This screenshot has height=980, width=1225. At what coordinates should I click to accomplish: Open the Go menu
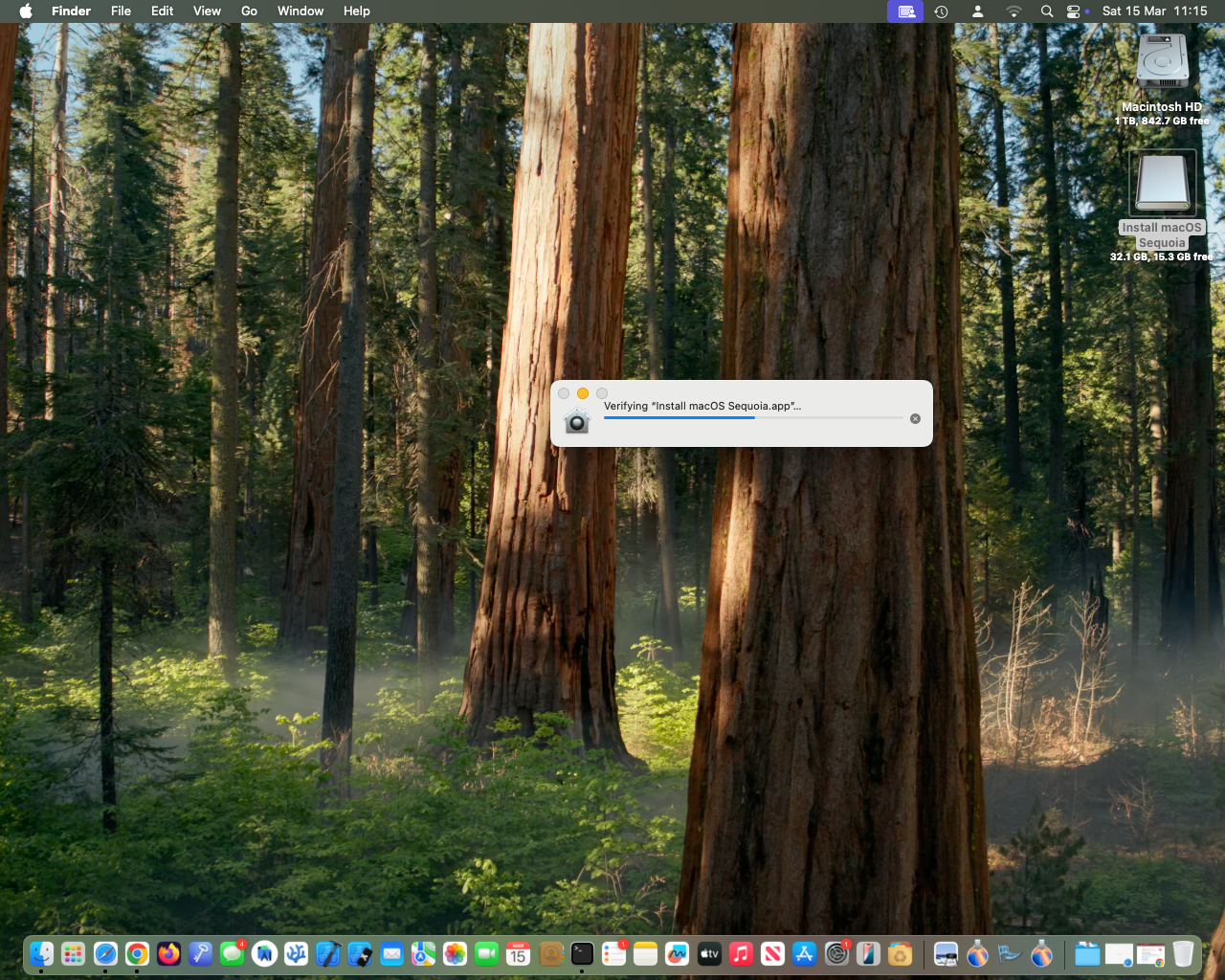pyautogui.click(x=249, y=11)
